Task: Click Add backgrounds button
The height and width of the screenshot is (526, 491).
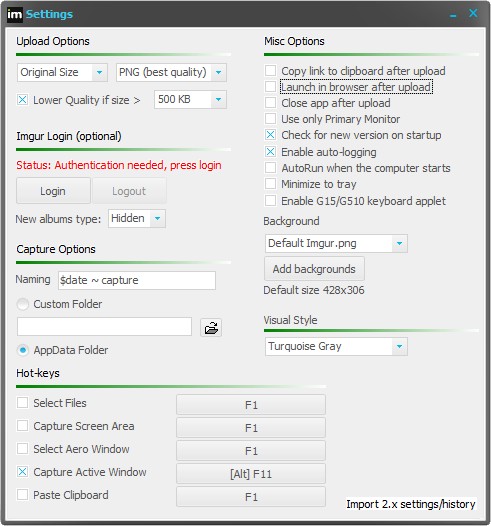Action: (314, 269)
